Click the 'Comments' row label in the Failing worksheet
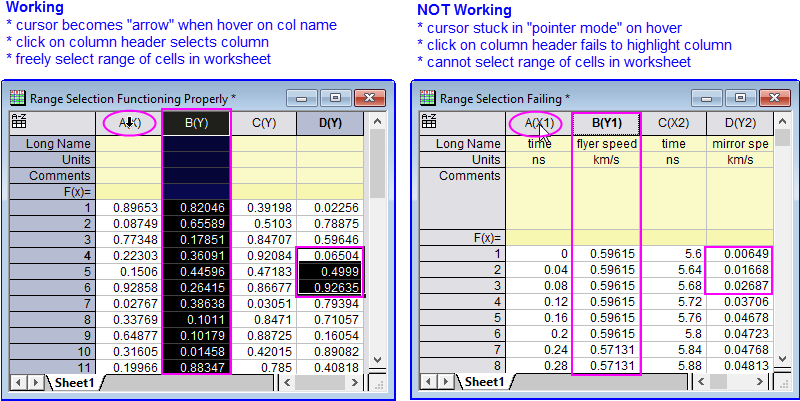This screenshot has height=401, width=800. tap(462, 198)
